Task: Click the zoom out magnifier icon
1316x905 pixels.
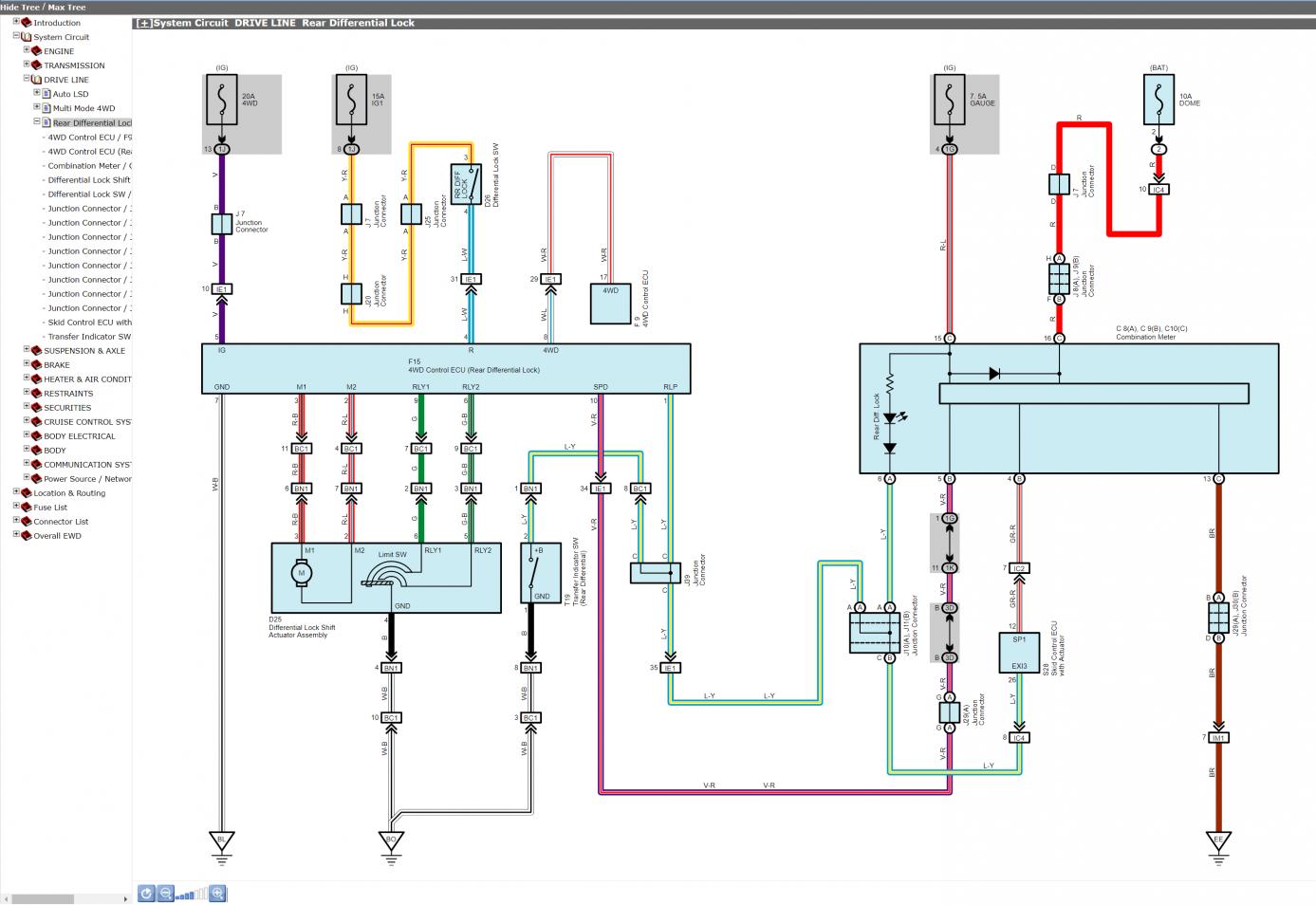Action: [x=166, y=893]
